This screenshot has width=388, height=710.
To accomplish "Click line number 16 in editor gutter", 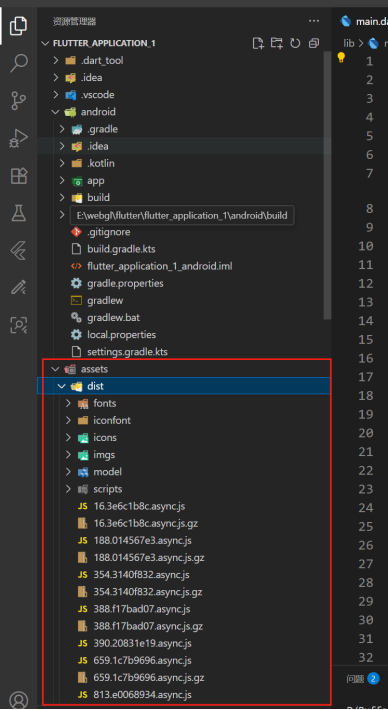I will coord(365,359).
